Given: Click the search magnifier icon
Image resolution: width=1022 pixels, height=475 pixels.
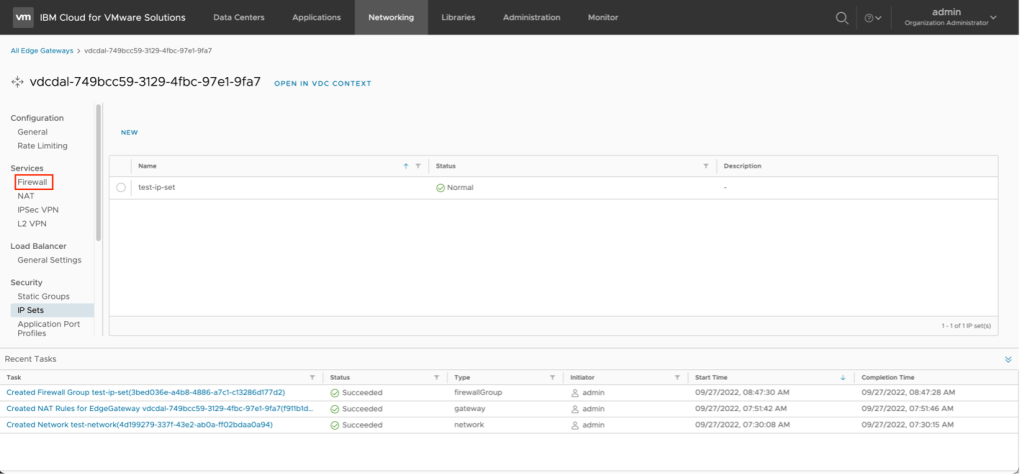Looking at the screenshot, I should (x=842, y=17).
